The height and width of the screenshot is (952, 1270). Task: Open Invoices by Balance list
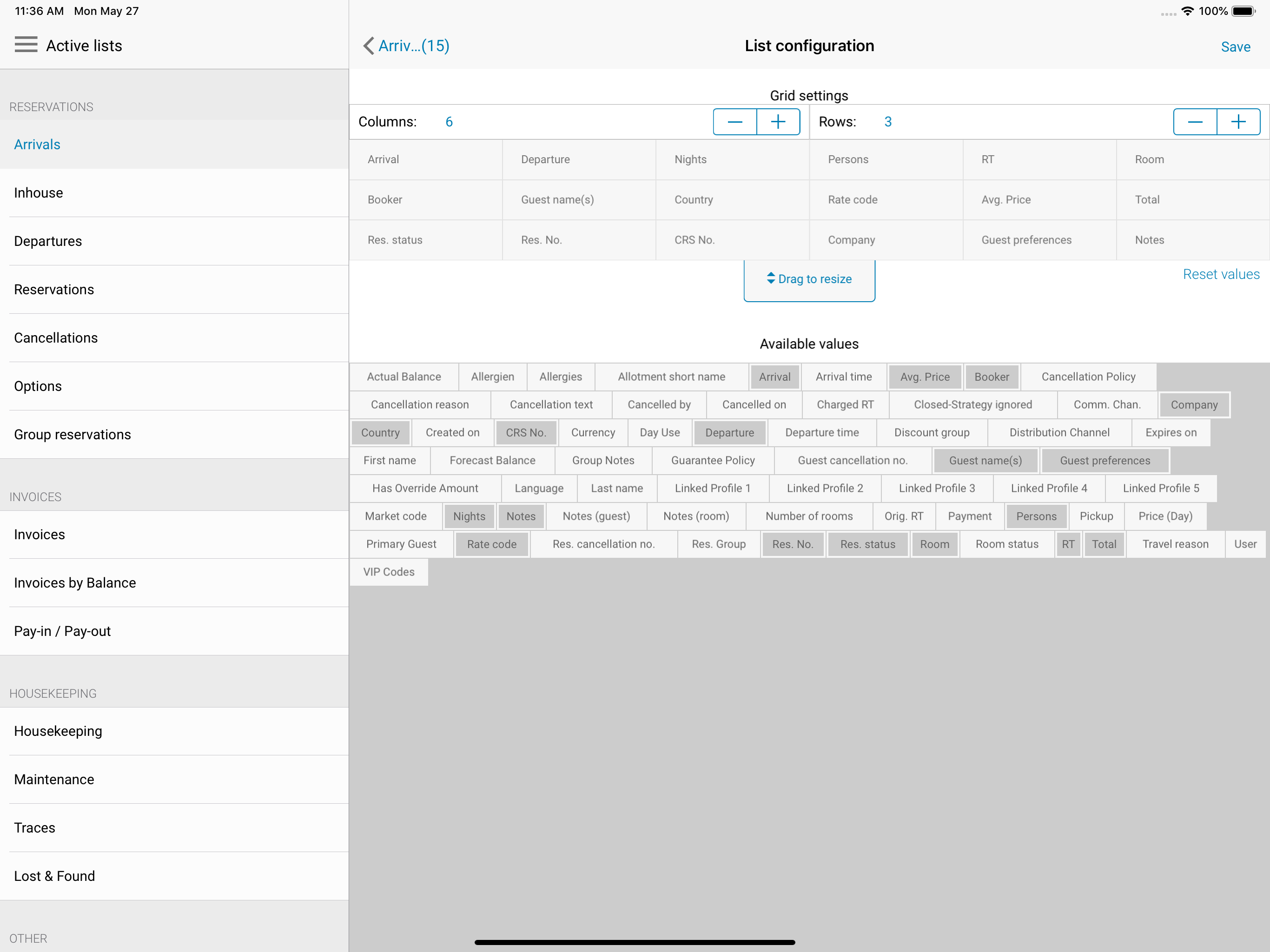pyautogui.click(x=75, y=583)
